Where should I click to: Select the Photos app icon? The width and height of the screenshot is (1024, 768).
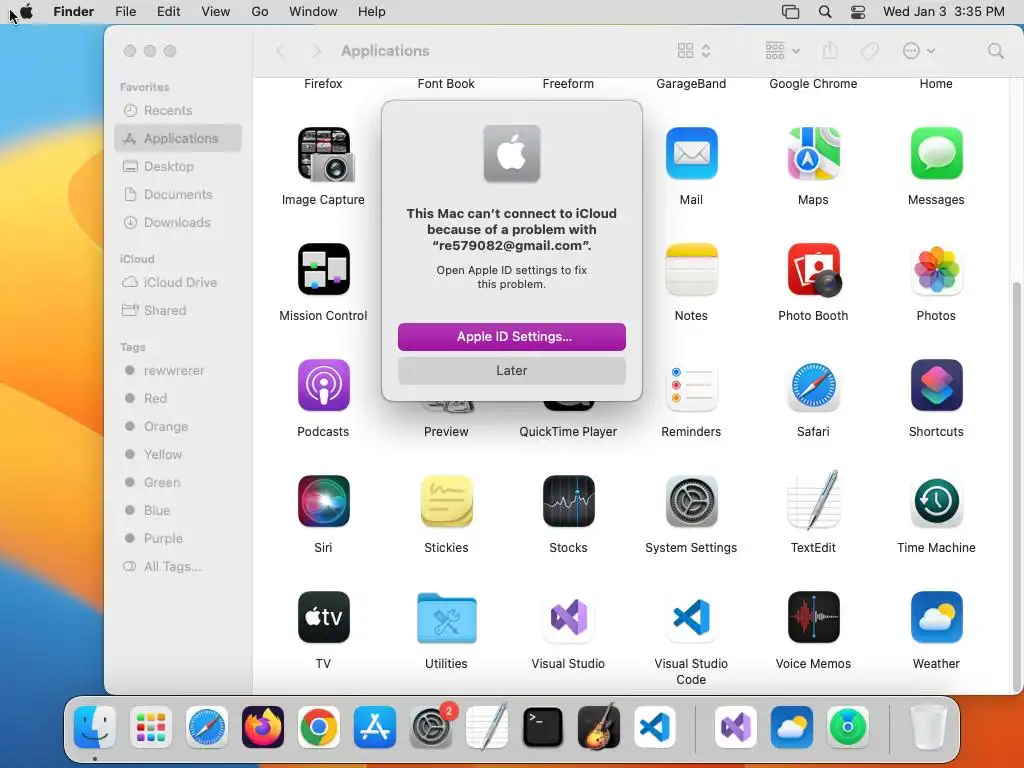936,269
